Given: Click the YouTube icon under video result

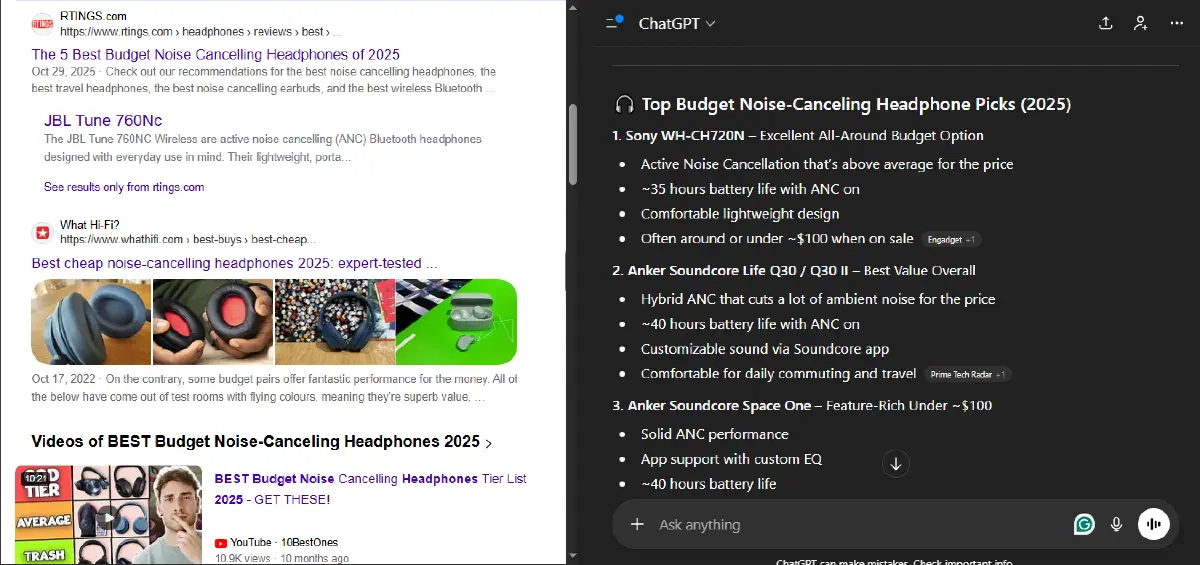Looking at the screenshot, I should tap(221, 542).
